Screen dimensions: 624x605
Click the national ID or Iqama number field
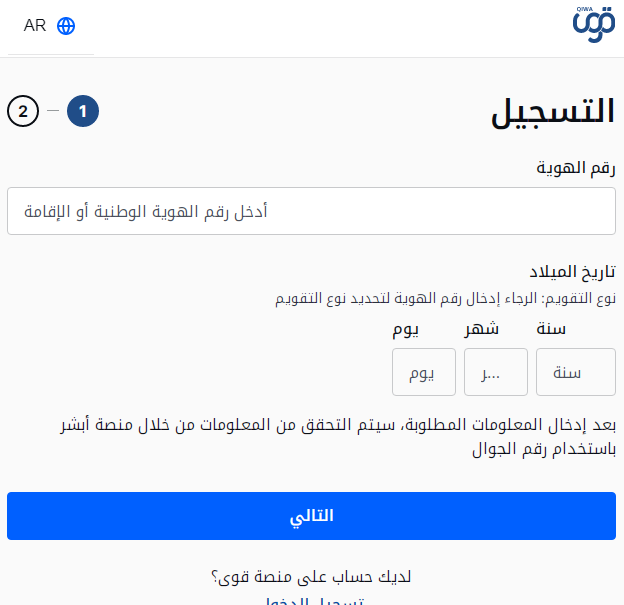click(311, 211)
